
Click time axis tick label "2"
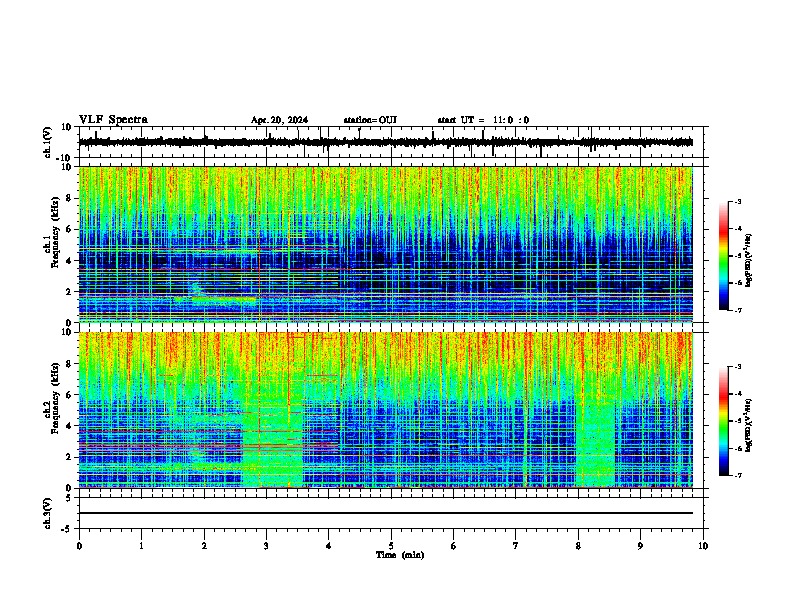pos(204,546)
